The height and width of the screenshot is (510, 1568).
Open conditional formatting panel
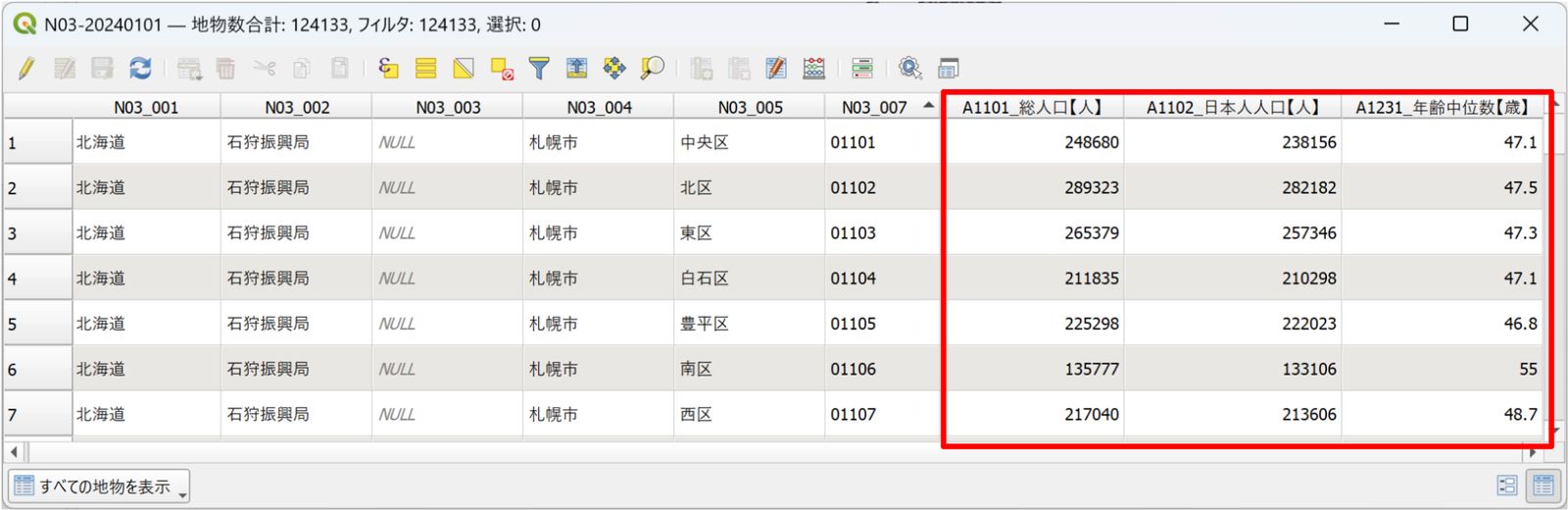[x=862, y=68]
